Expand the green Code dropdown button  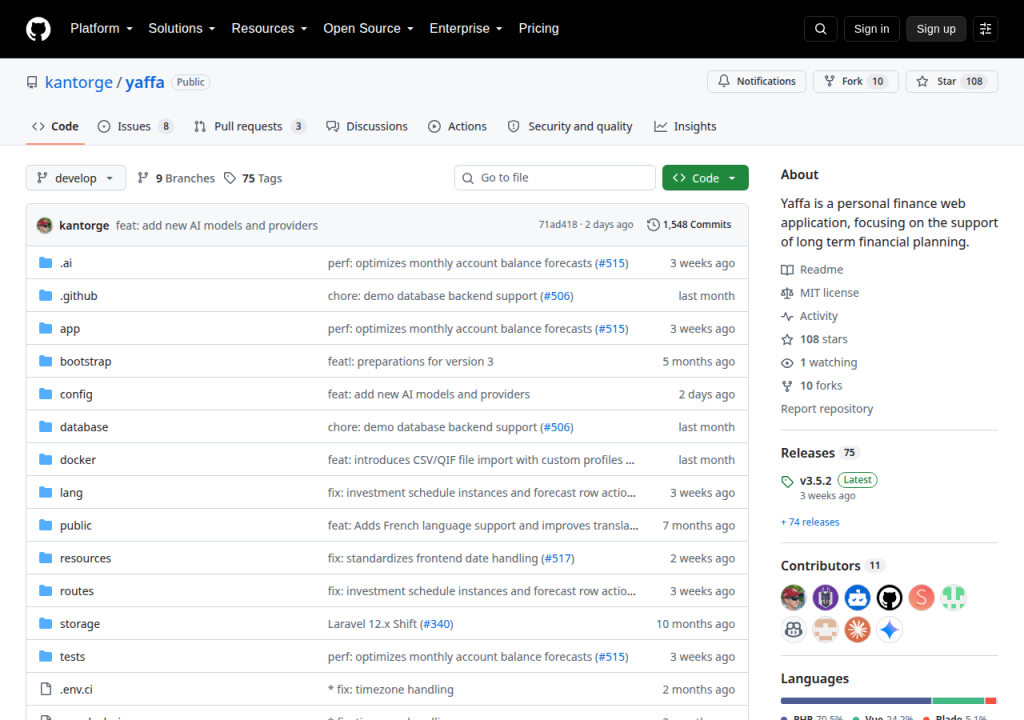(x=705, y=178)
